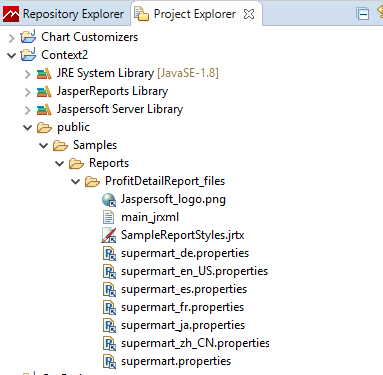This screenshot has width=383, height=375.
Task: Select the JasperReports Library entry
Action: pos(112,91)
